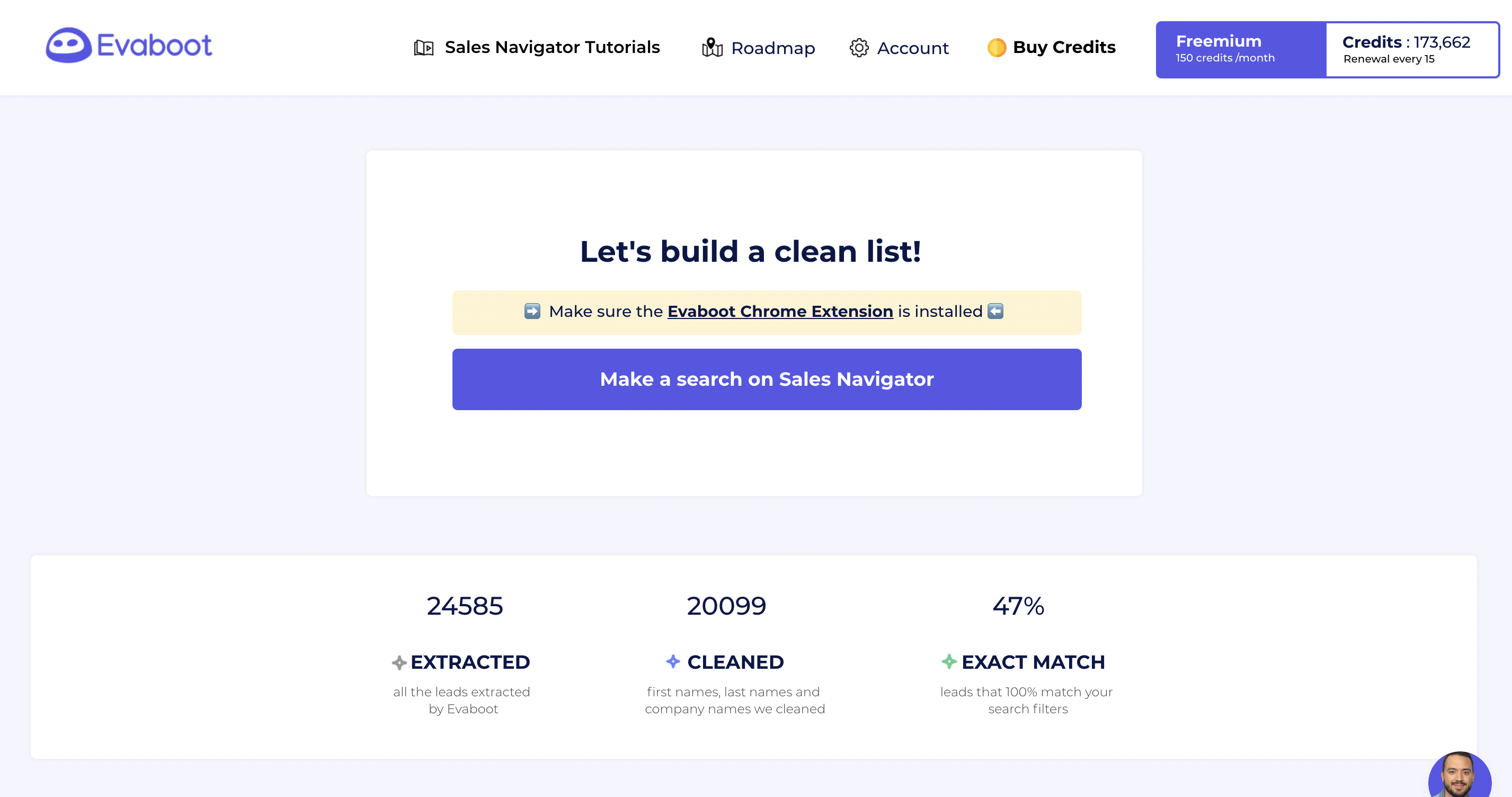Click the green sparkle icon beside EXACT MATCH

click(948, 662)
